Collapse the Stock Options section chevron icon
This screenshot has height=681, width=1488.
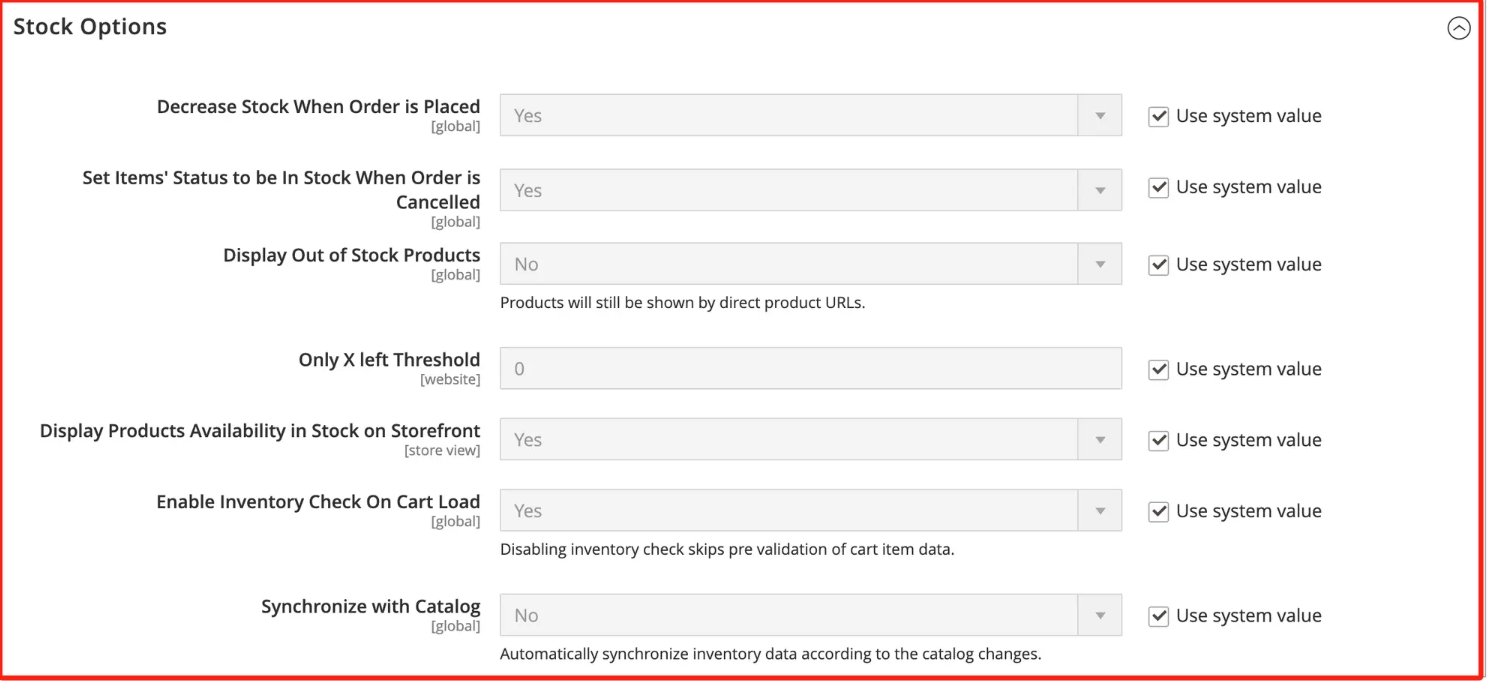1459,29
